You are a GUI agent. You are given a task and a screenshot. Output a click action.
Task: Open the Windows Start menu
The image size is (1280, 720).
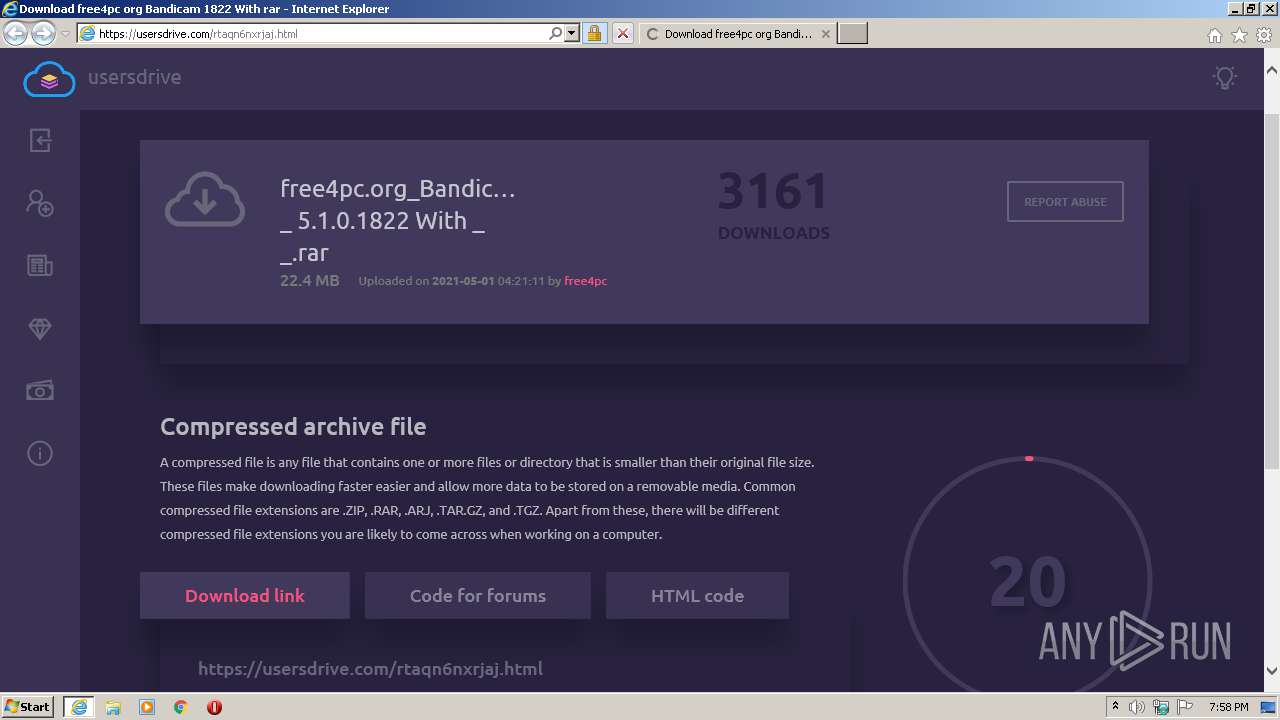tap(28, 706)
